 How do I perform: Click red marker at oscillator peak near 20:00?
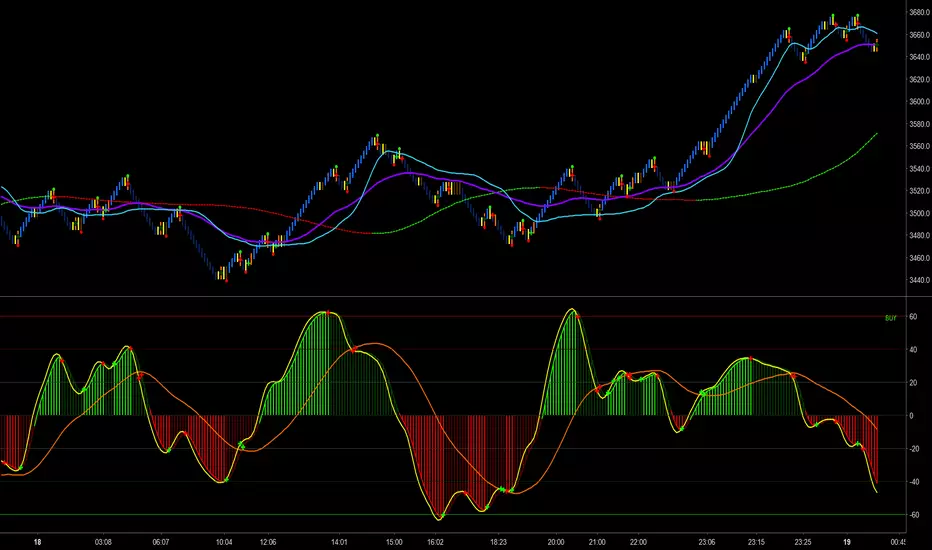pos(578,316)
